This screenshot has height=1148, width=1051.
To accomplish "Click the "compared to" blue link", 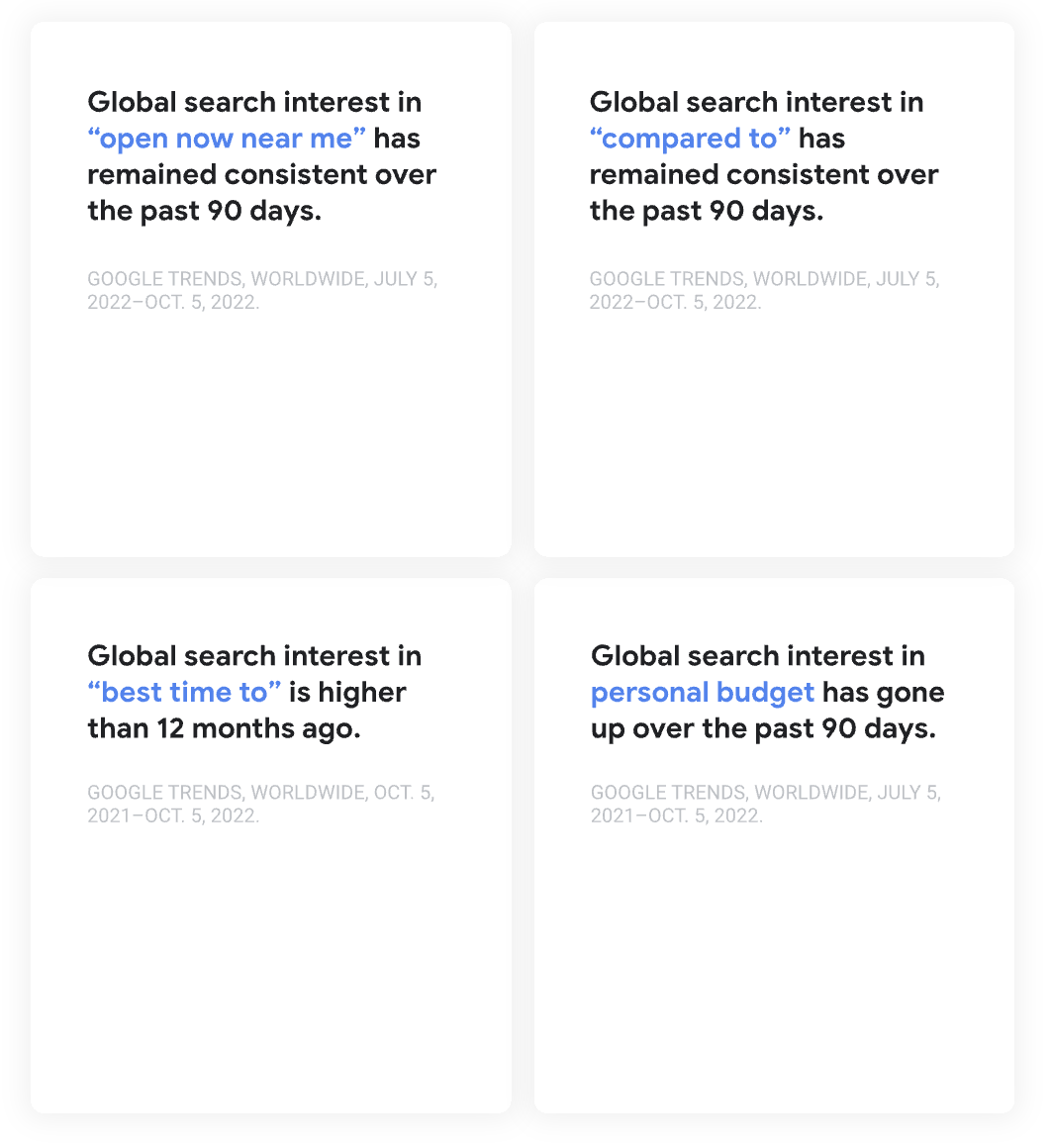I will point(690,139).
